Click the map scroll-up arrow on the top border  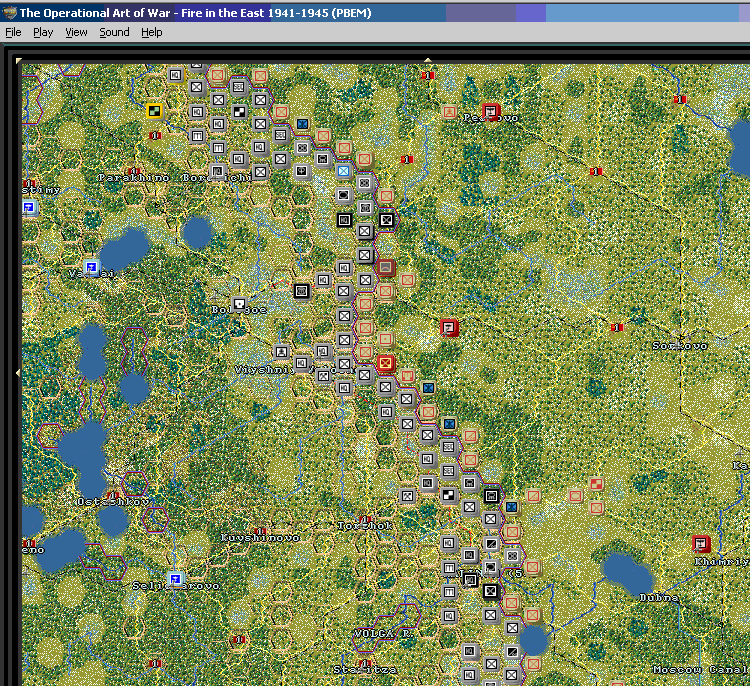click(x=428, y=60)
